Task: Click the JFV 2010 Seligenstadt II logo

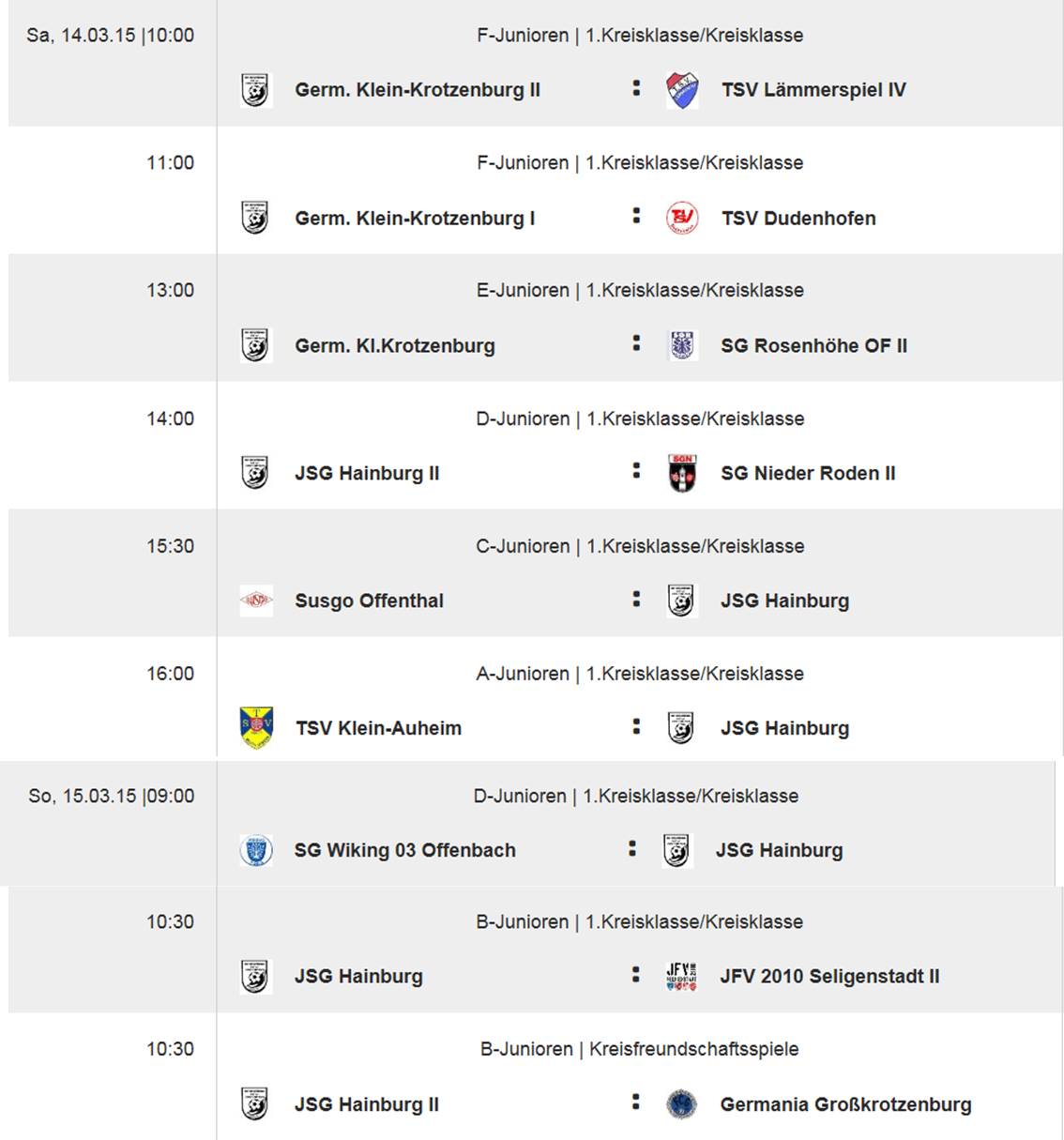Action: tap(681, 976)
